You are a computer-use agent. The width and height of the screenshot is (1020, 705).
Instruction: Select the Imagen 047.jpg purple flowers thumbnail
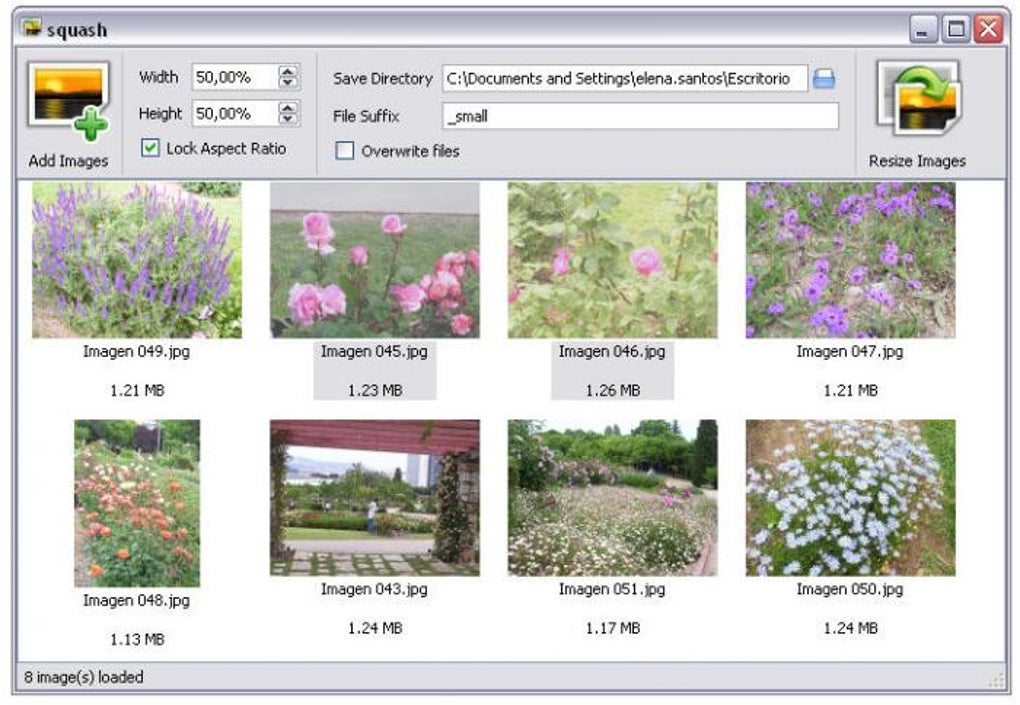tap(850, 259)
